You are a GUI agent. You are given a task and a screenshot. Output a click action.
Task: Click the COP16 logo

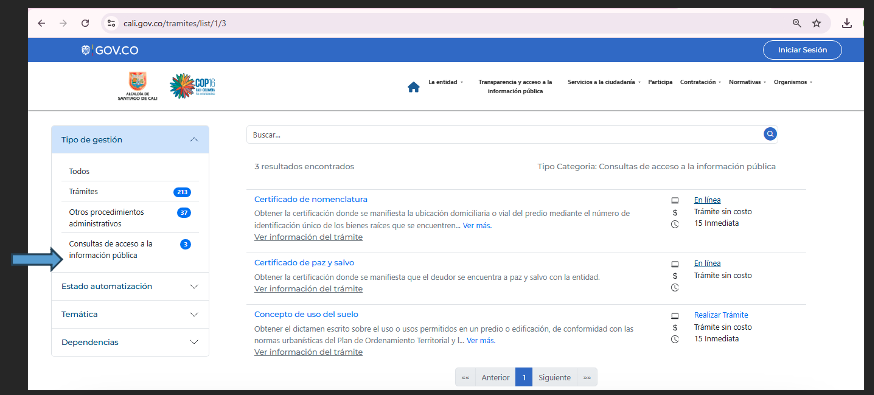click(193, 85)
